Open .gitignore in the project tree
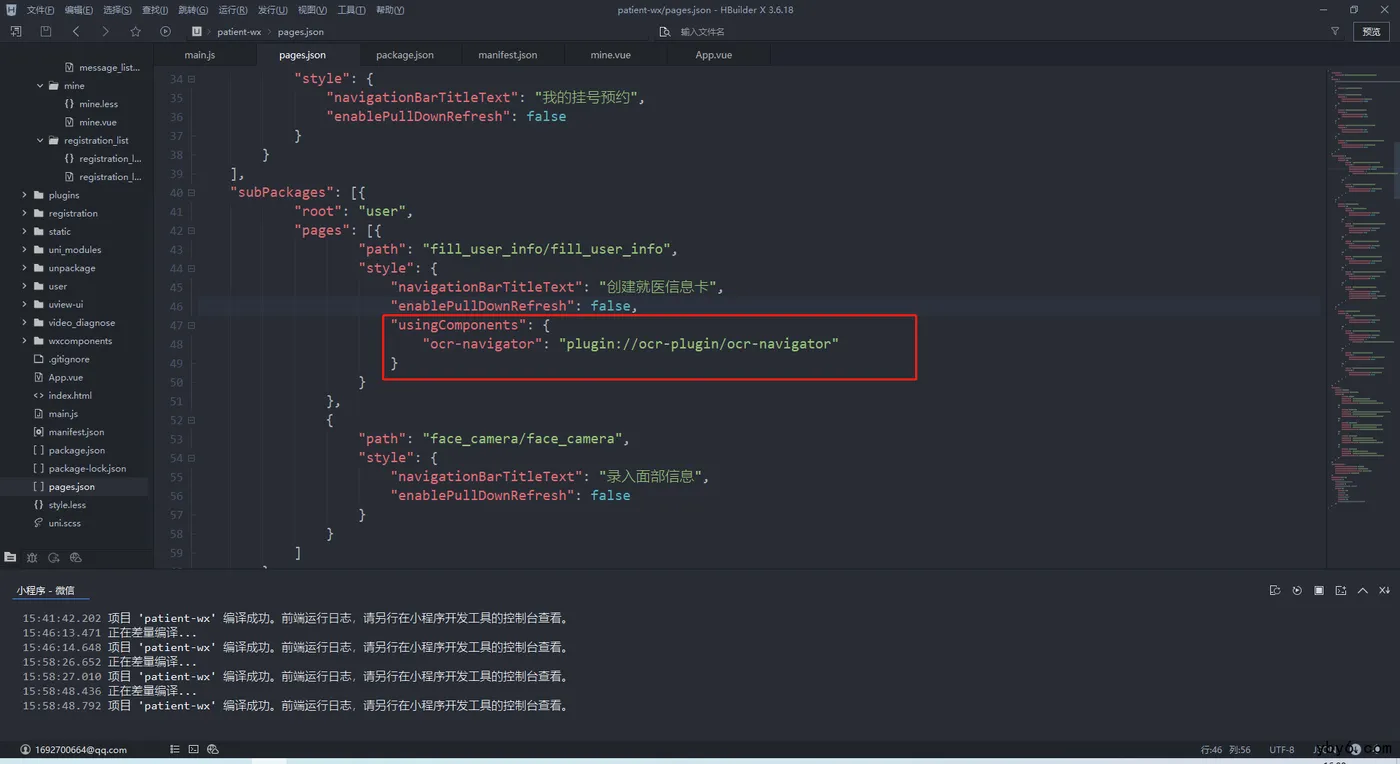 click(x=69, y=359)
